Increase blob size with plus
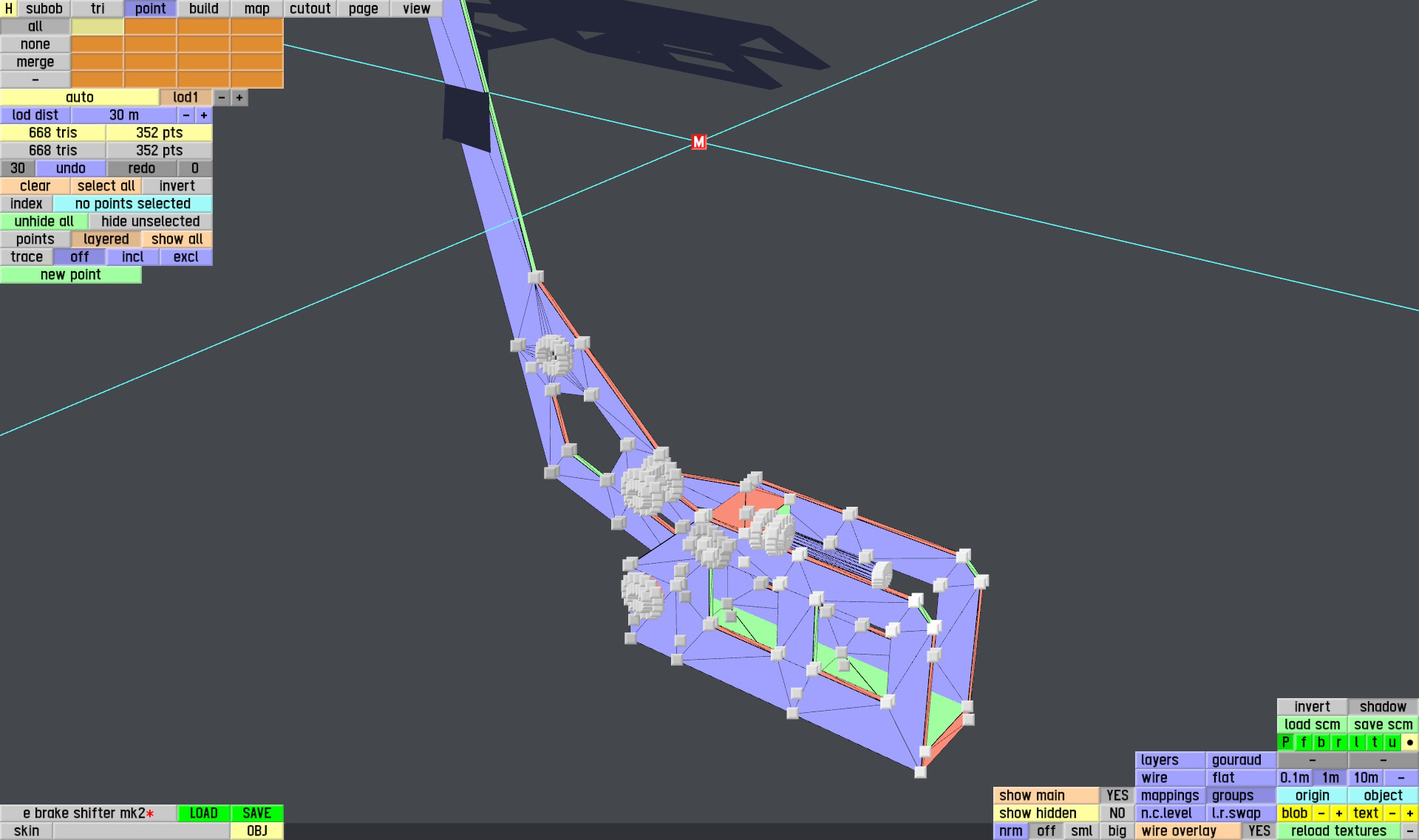1419x840 pixels. (x=1338, y=813)
